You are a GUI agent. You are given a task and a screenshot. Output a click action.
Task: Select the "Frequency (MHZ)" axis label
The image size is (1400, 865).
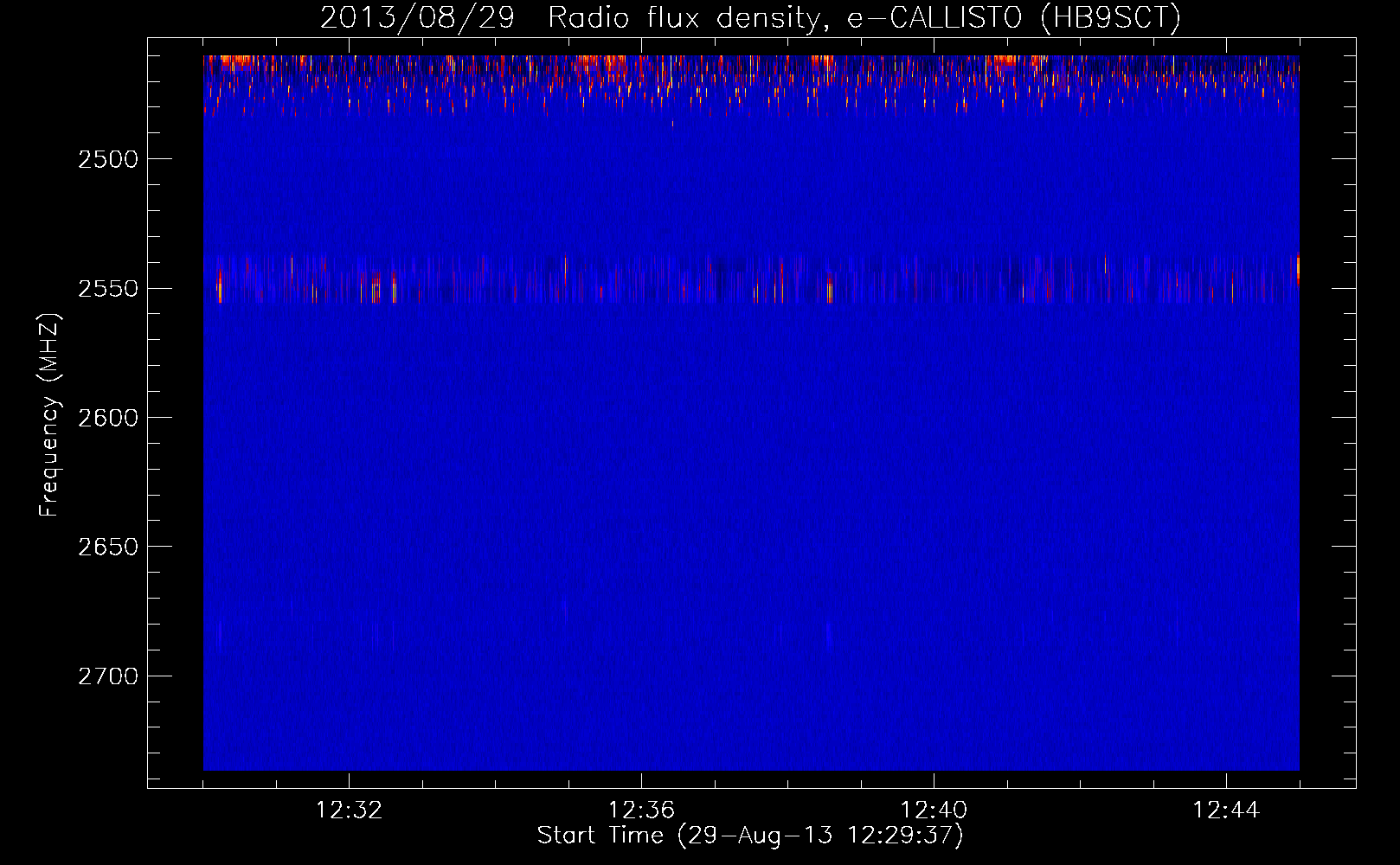click(x=49, y=415)
